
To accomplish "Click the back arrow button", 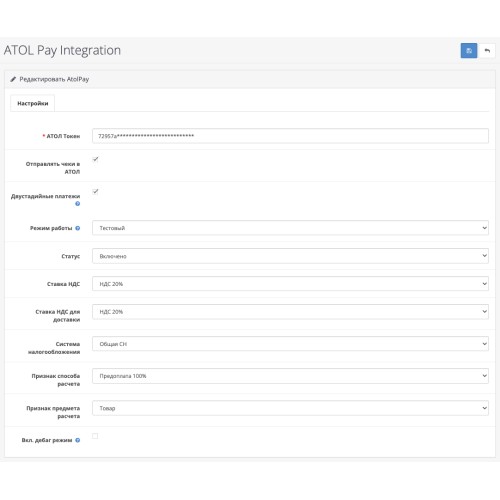I will 487,51.
